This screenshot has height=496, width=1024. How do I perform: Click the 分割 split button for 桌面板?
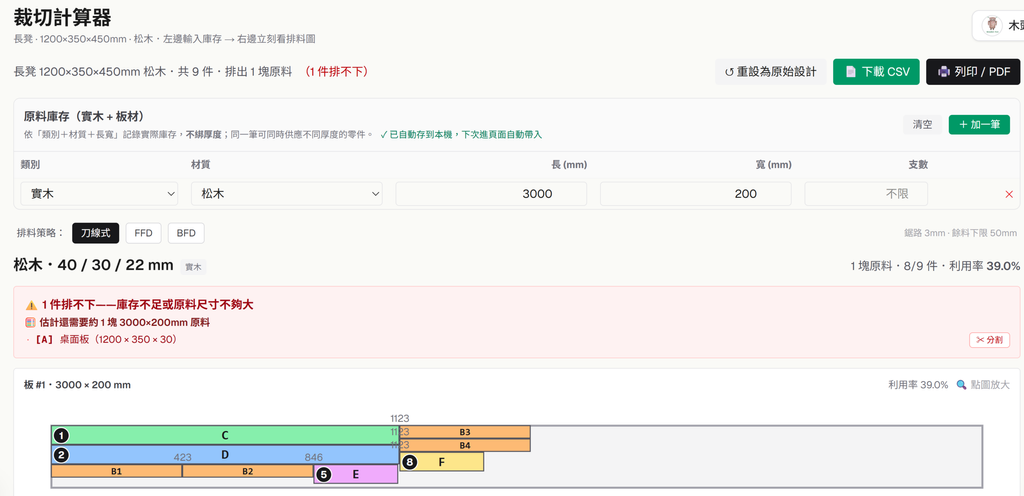(x=989, y=340)
